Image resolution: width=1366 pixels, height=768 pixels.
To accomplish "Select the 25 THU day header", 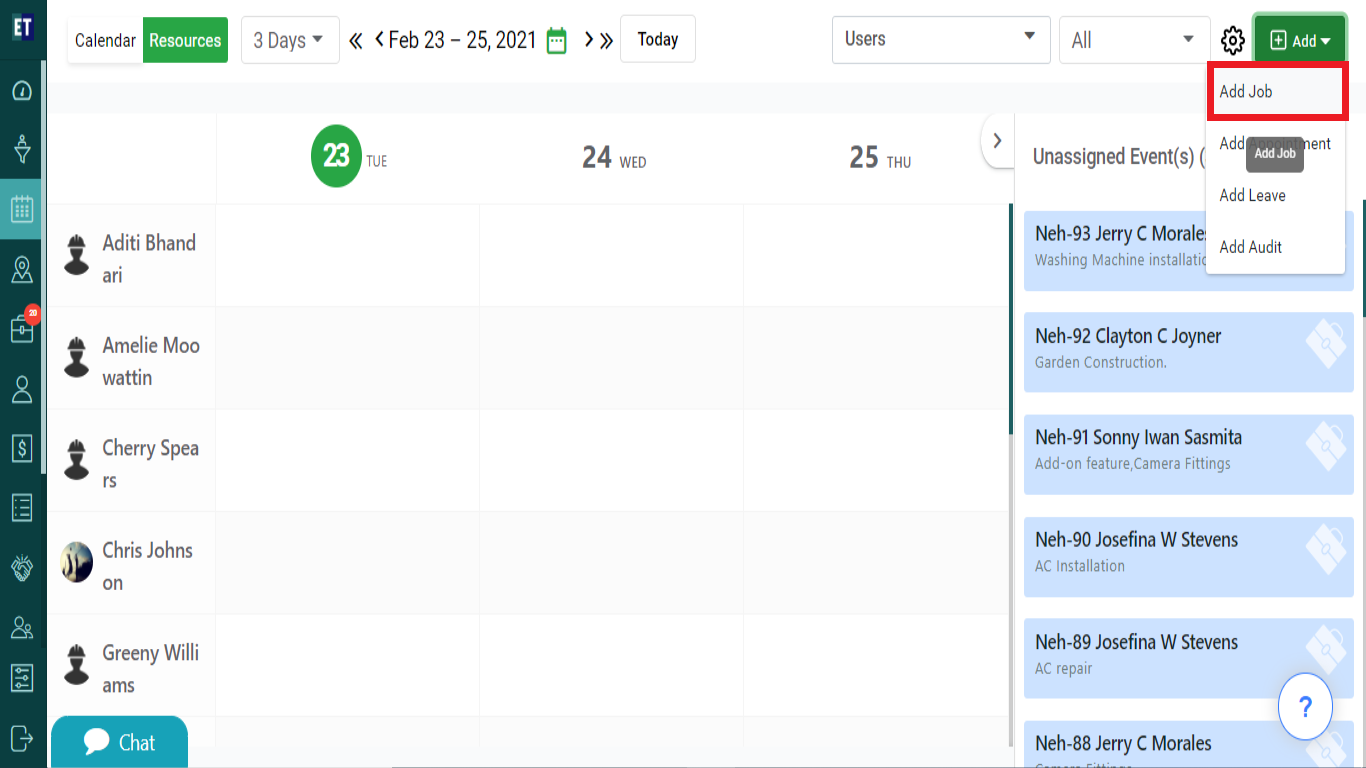I will [x=880, y=158].
